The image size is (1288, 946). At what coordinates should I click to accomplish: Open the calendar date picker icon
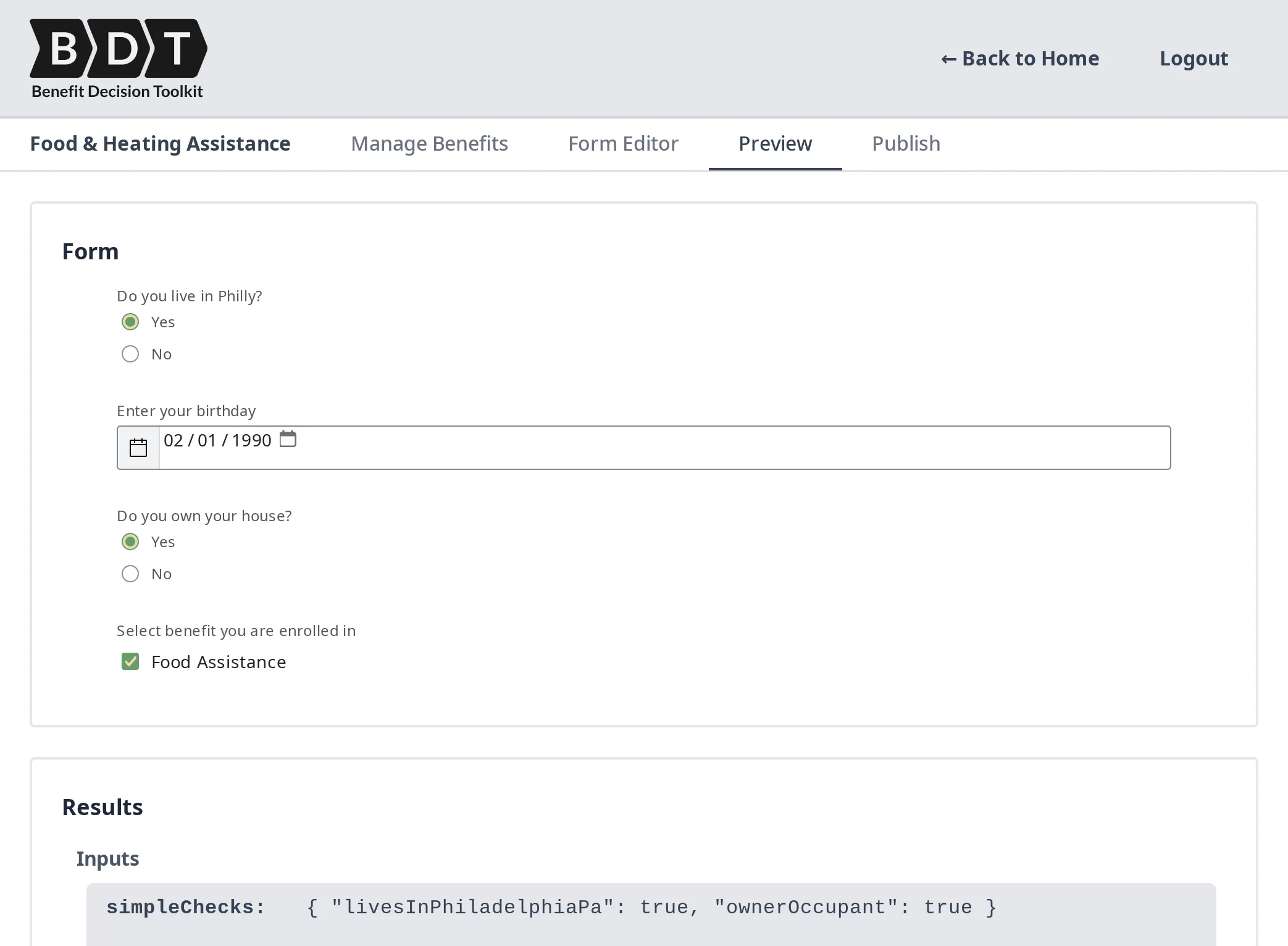[138, 447]
